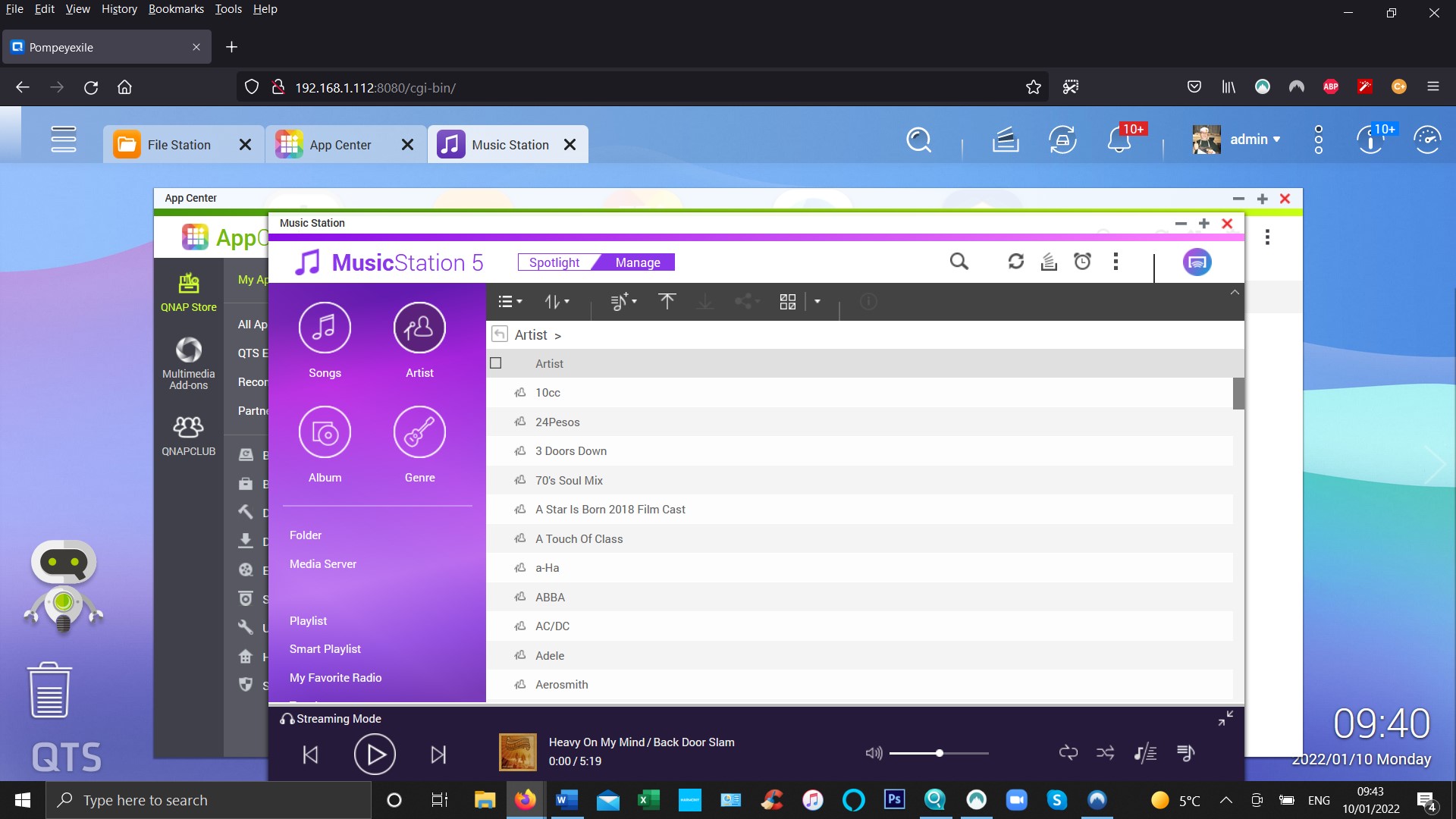Screen dimensions: 1456x819
Task: Open the Album category icon
Action: point(325,433)
